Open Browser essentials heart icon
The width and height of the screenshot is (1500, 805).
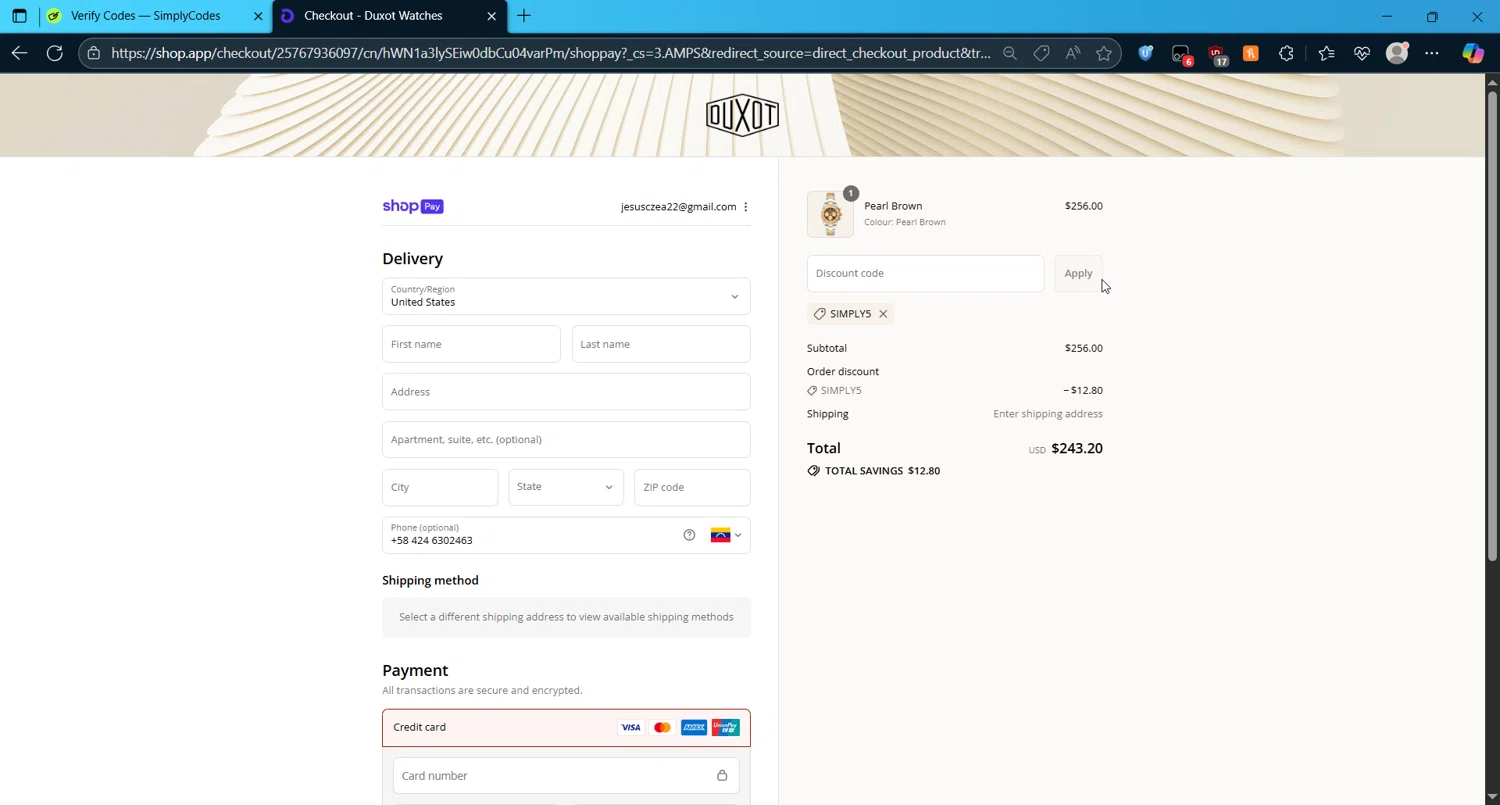(1362, 53)
